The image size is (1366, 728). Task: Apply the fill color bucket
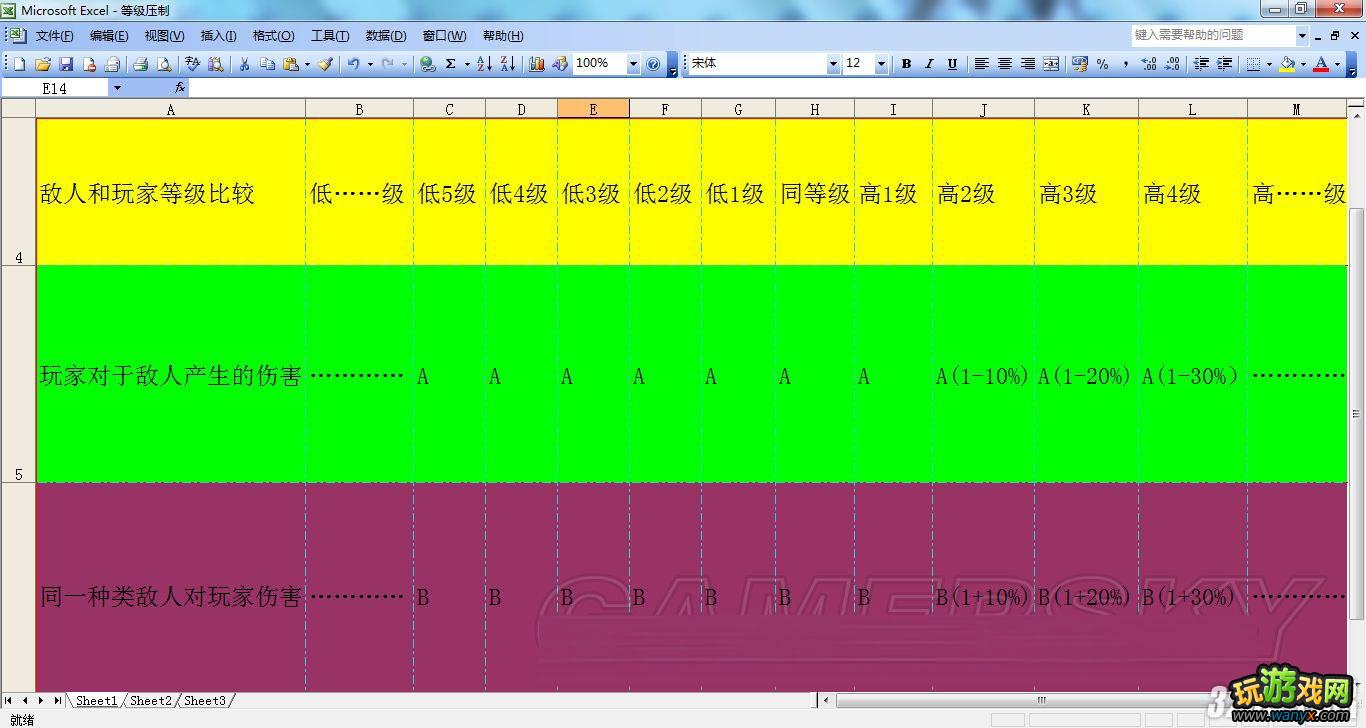tap(1287, 64)
